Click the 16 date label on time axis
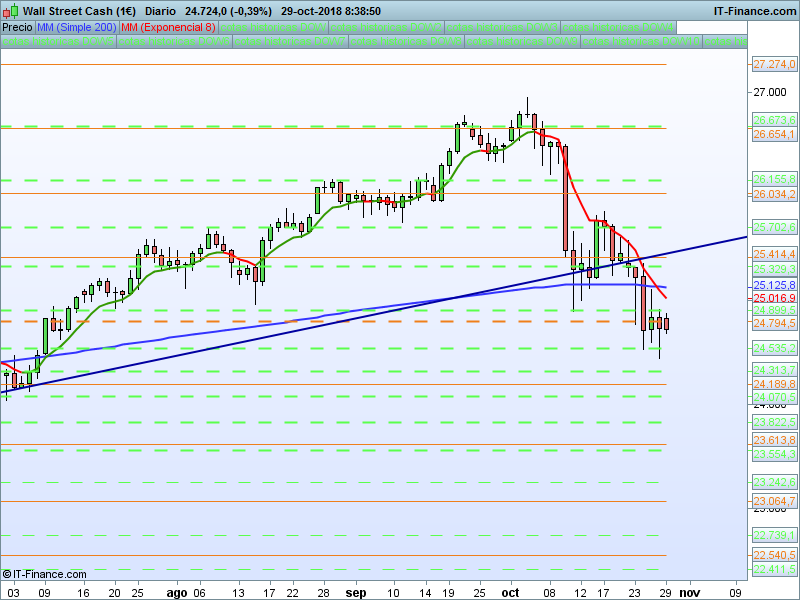Viewport: 800px width, 600px height. coord(83,593)
